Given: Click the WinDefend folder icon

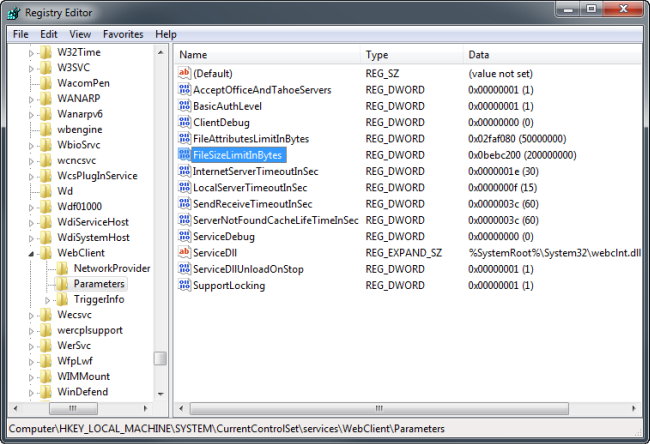Looking at the screenshot, I should coord(46,392).
